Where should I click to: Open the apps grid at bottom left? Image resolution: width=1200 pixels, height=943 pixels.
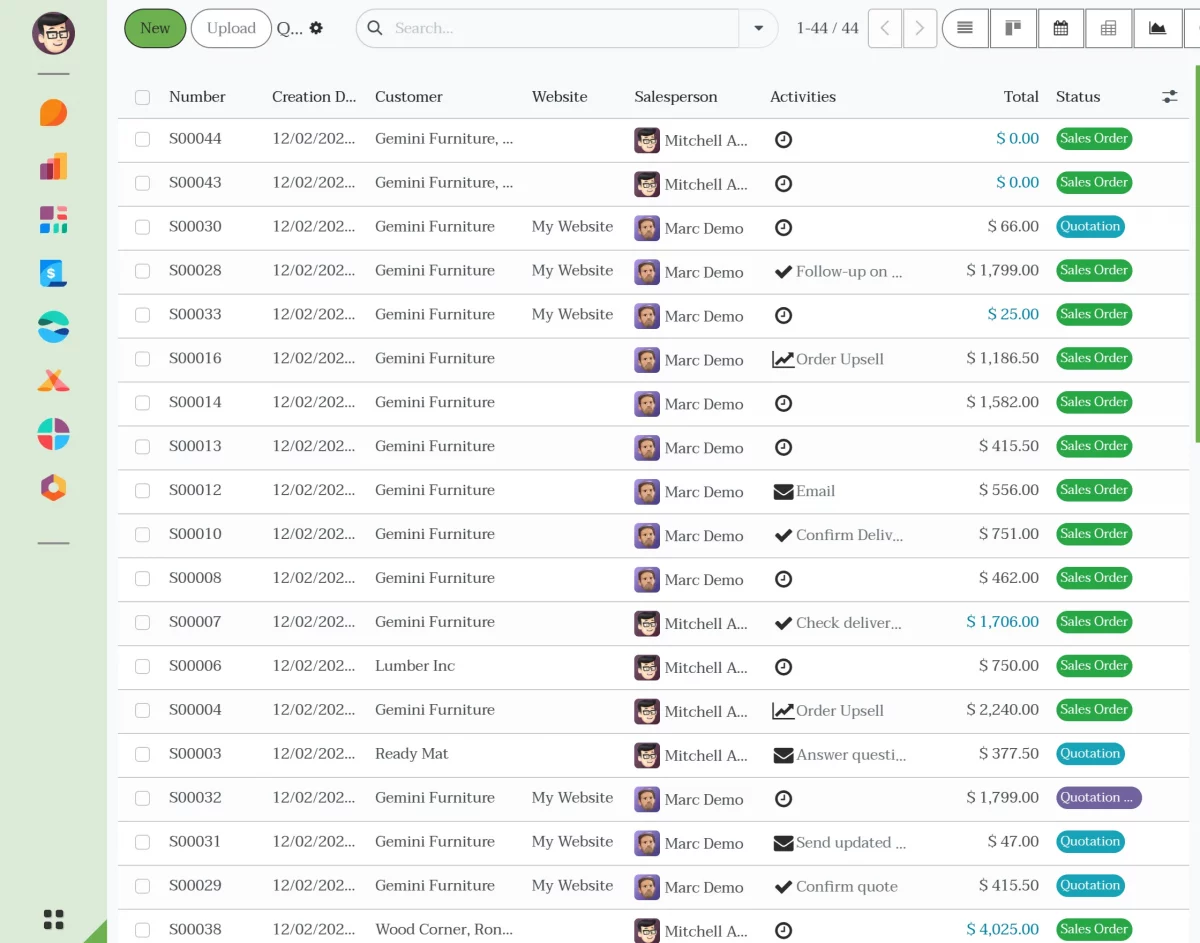coord(53,919)
